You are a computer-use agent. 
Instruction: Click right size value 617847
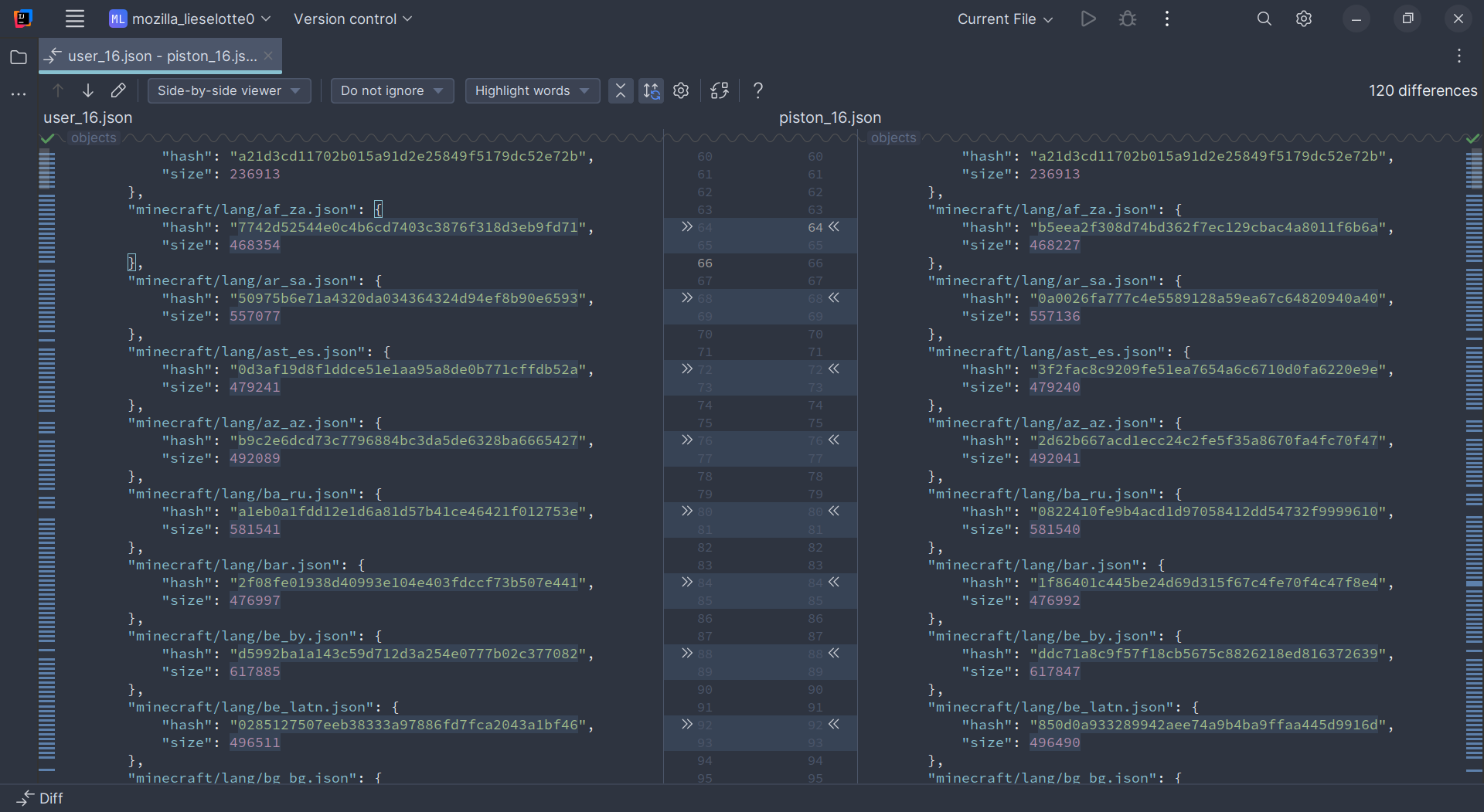1055,671
